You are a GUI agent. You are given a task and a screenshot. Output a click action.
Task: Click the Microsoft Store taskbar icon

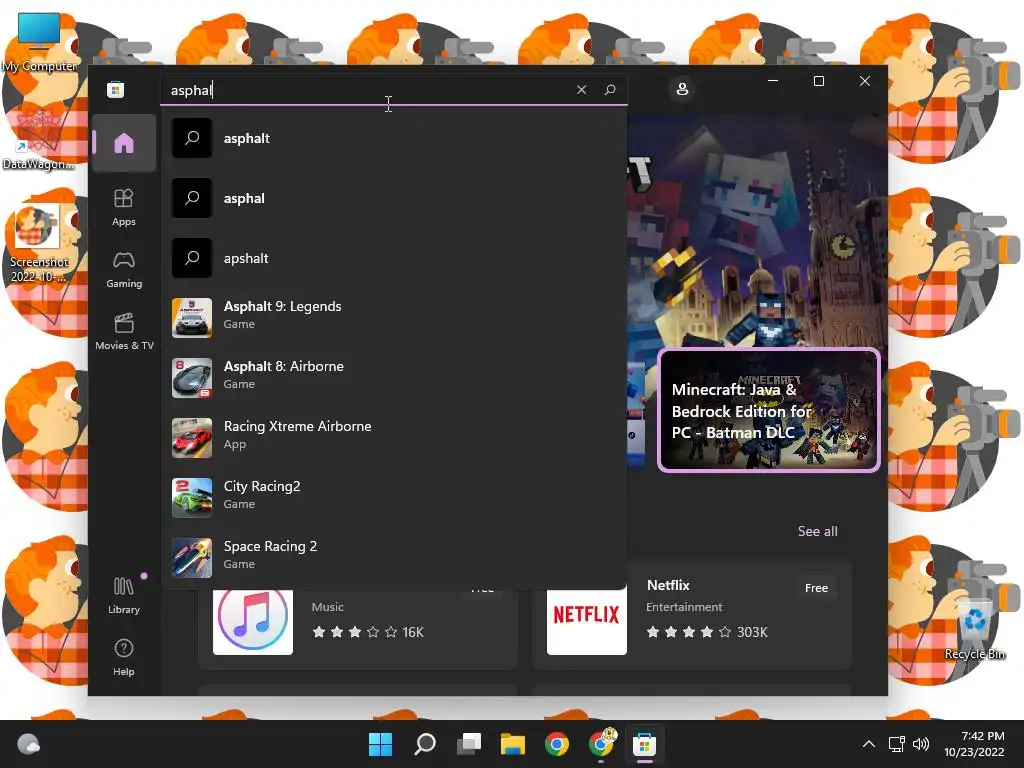point(645,744)
